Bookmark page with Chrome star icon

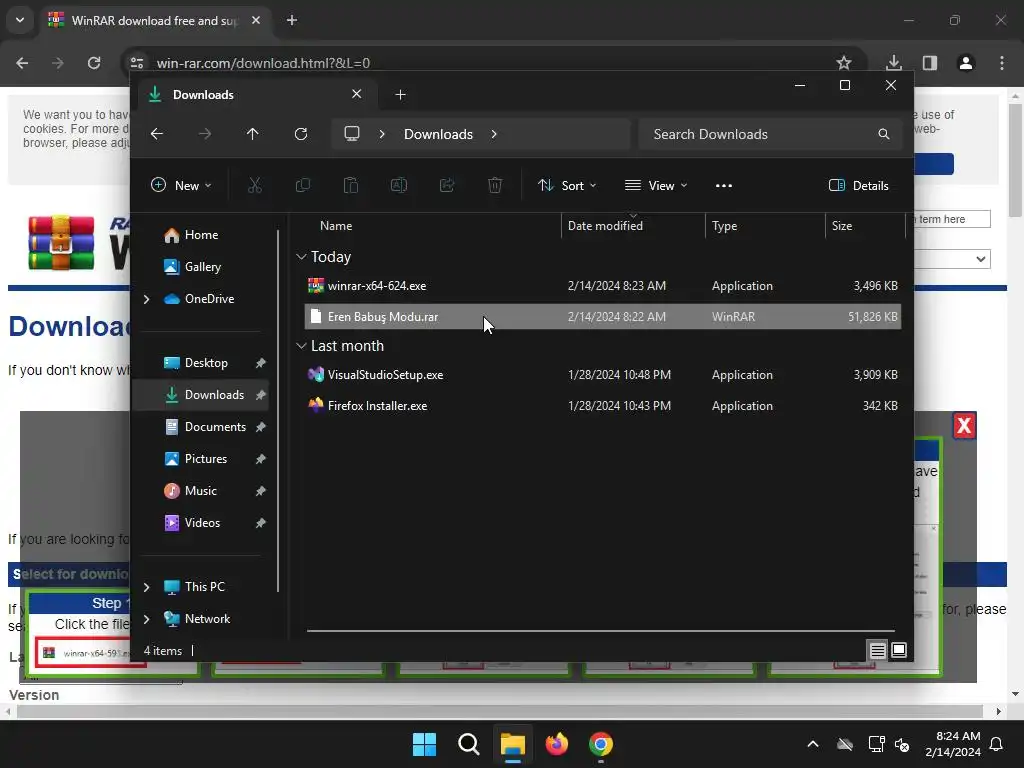click(x=844, y=63)
